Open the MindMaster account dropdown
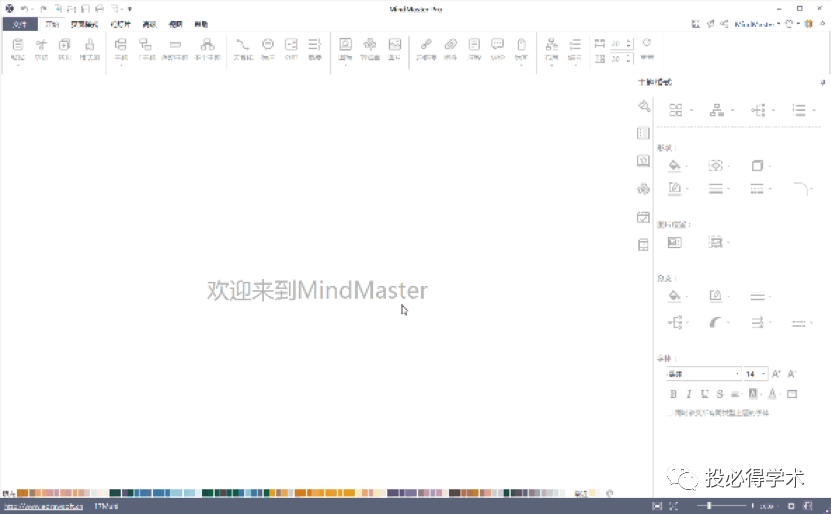 [757, 24]
